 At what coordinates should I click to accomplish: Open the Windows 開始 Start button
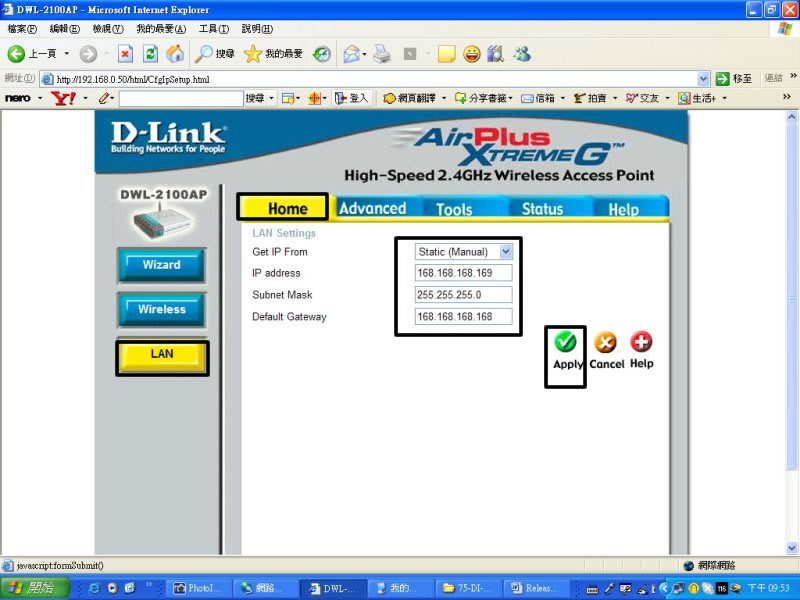(x=34, y=588)
